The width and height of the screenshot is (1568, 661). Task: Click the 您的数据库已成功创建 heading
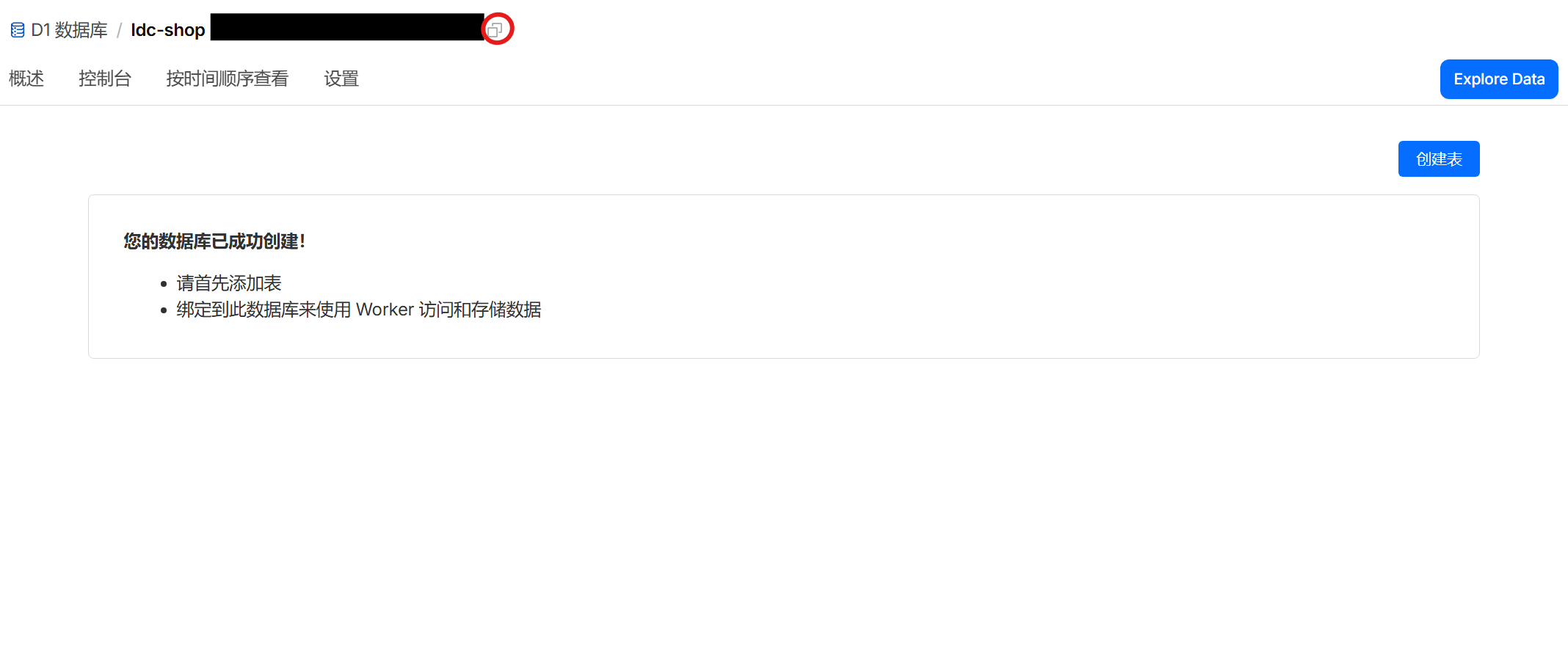[214, 241]
